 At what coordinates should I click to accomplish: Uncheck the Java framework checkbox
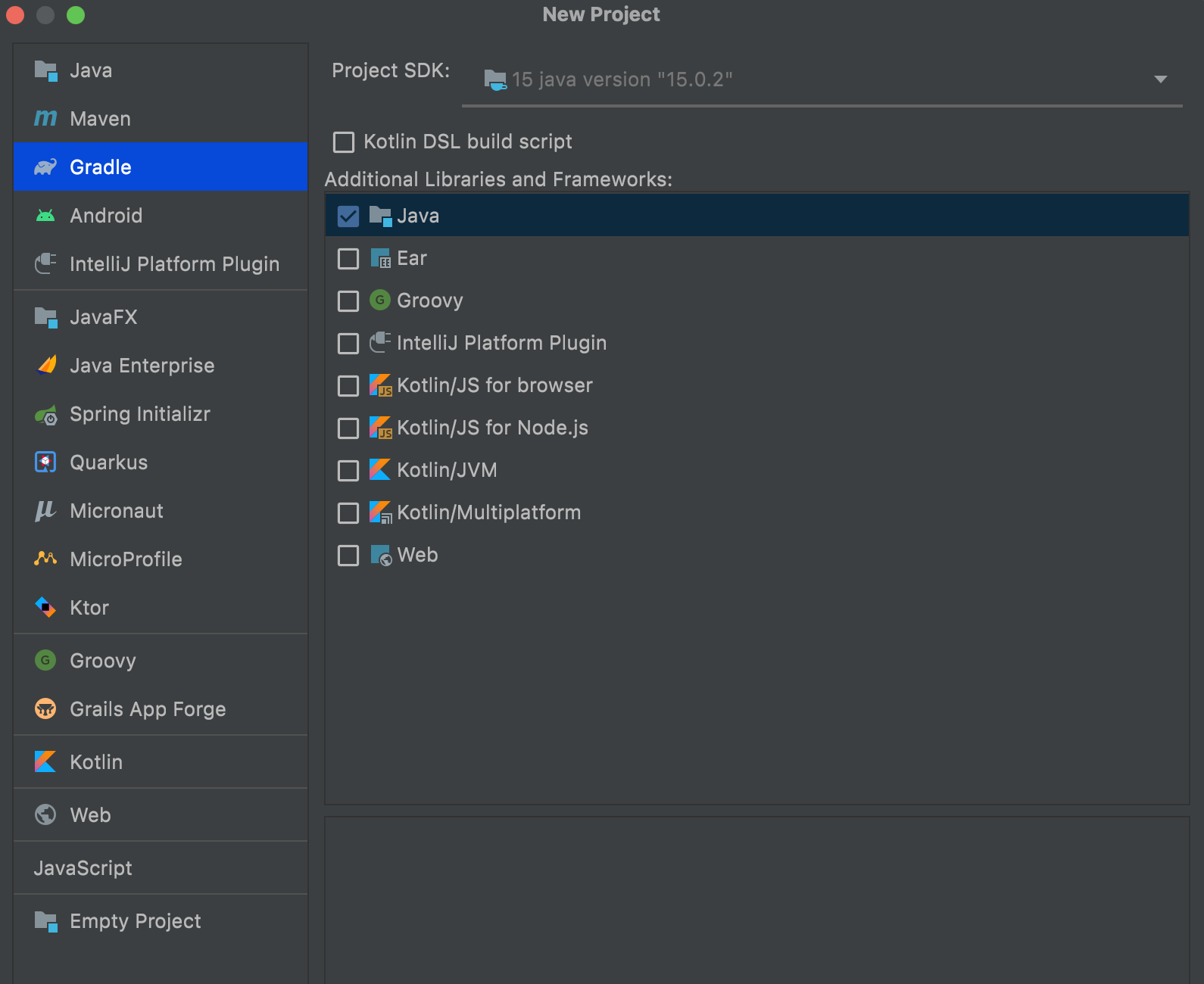[348, 216]
